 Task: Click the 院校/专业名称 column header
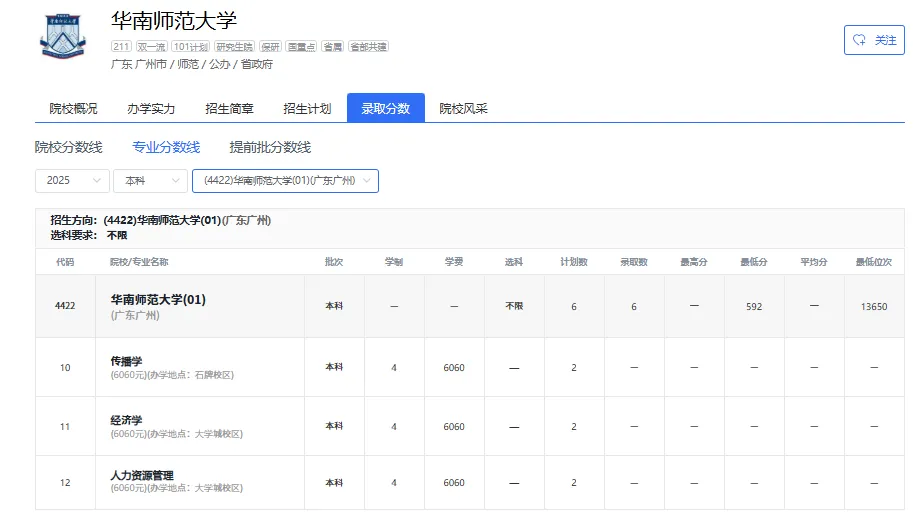(x=139, y=262)
